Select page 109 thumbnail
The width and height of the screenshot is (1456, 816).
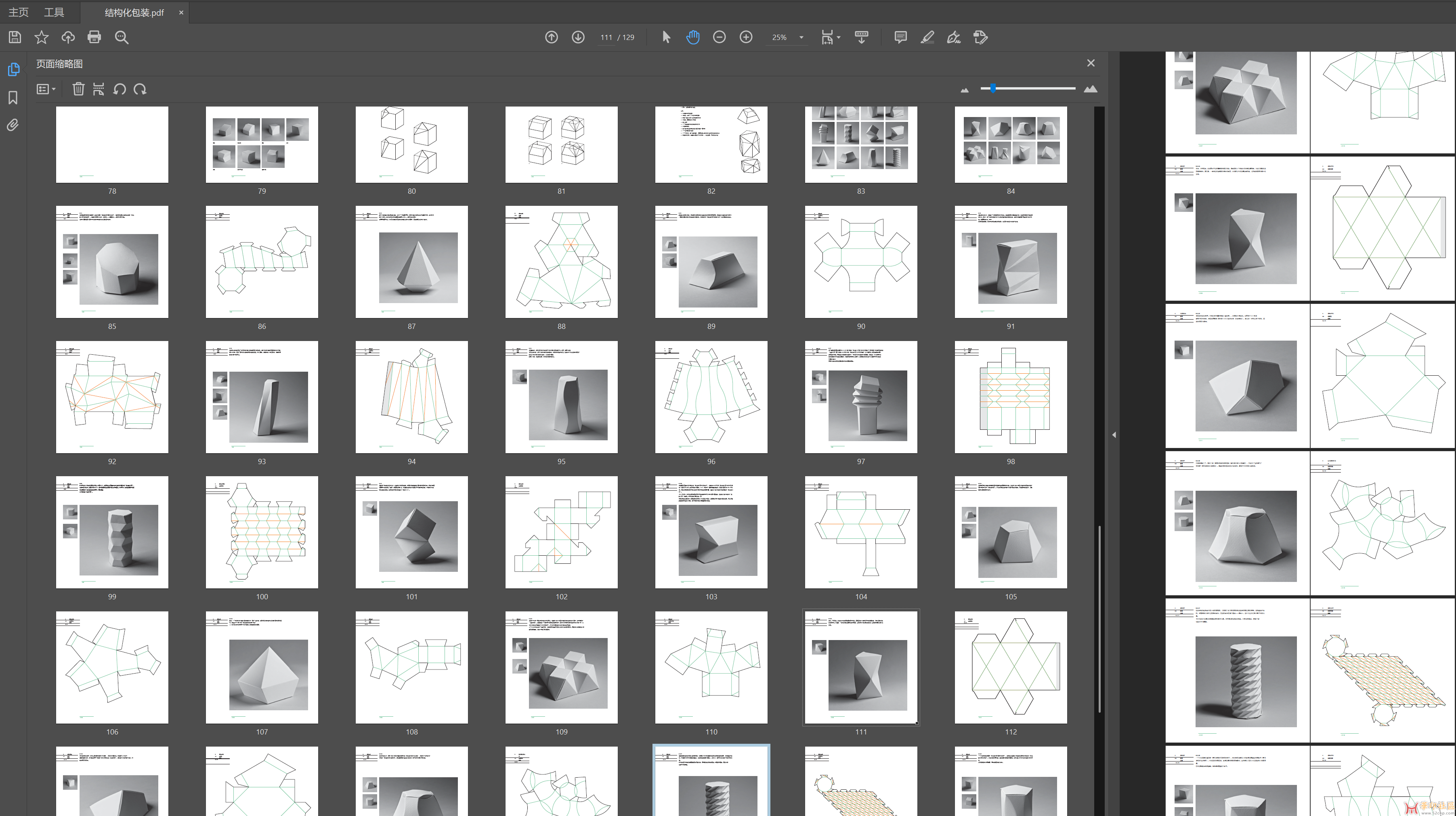(561, 667)
